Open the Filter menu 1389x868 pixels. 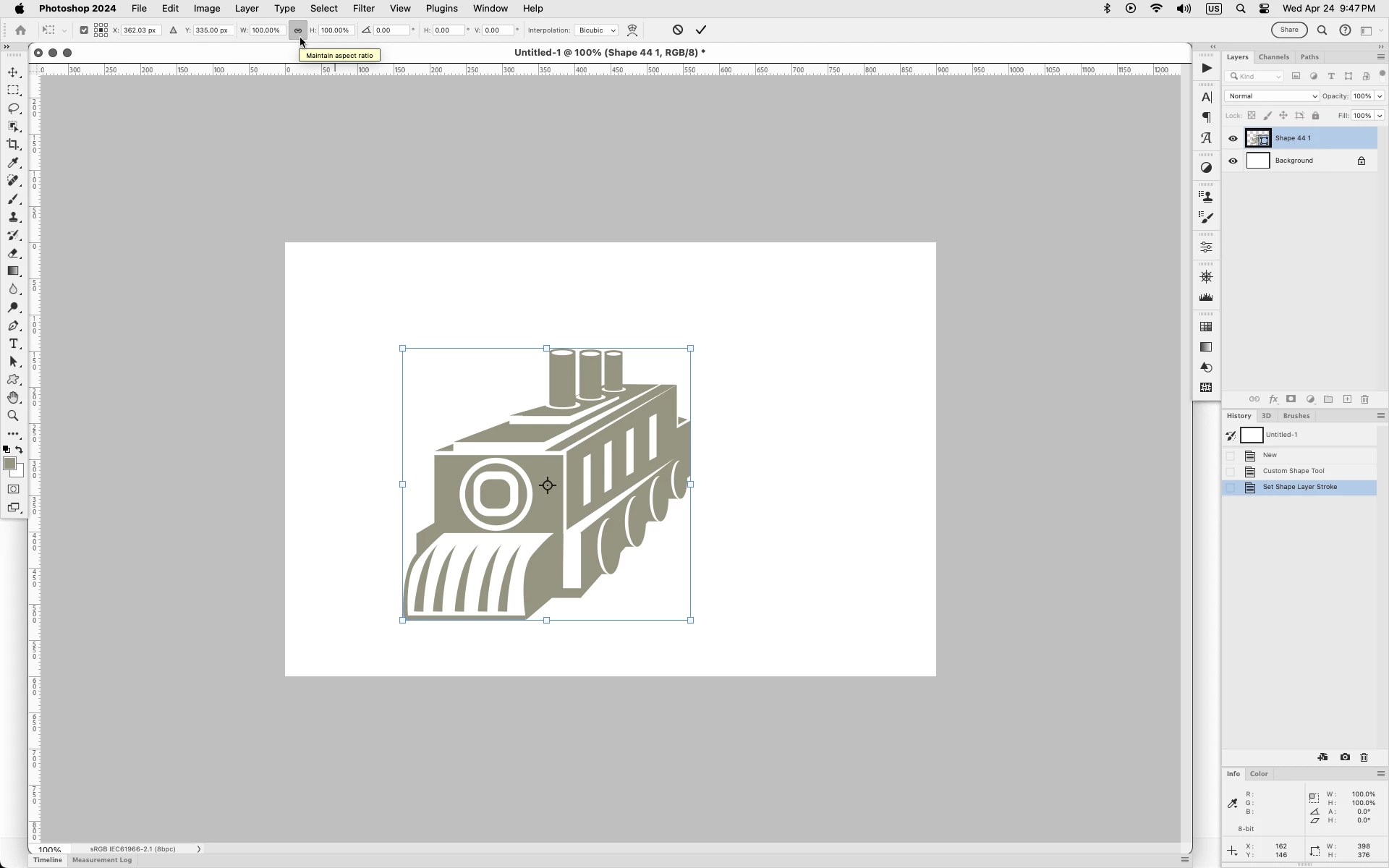[363, 9]
